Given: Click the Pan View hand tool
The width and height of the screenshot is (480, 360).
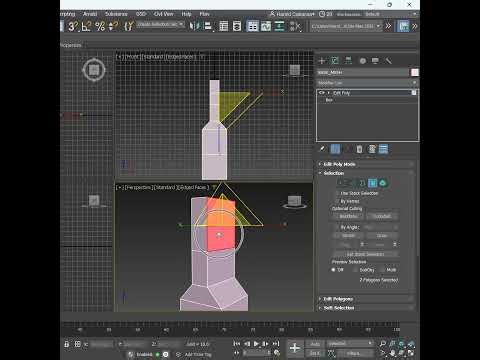Looking at the screenshot, I should click(x=393, y=353).
